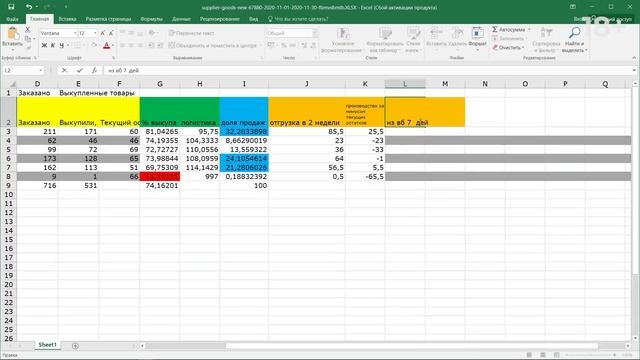The width and height of the screenshot is (640, 360).
Task: Switch to the View (Вид) tab
Action: pyautogui.click(x=253, y=19)
